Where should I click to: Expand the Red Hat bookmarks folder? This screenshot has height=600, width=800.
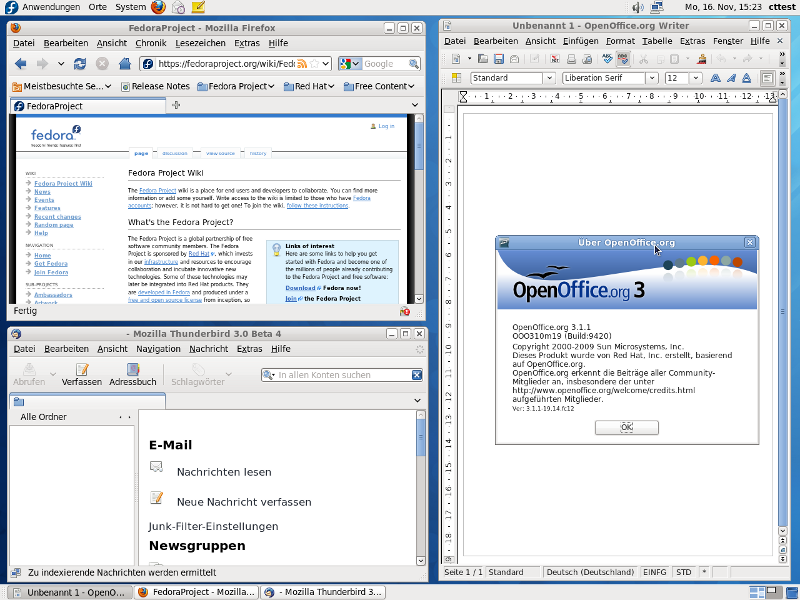click(309, 86)
